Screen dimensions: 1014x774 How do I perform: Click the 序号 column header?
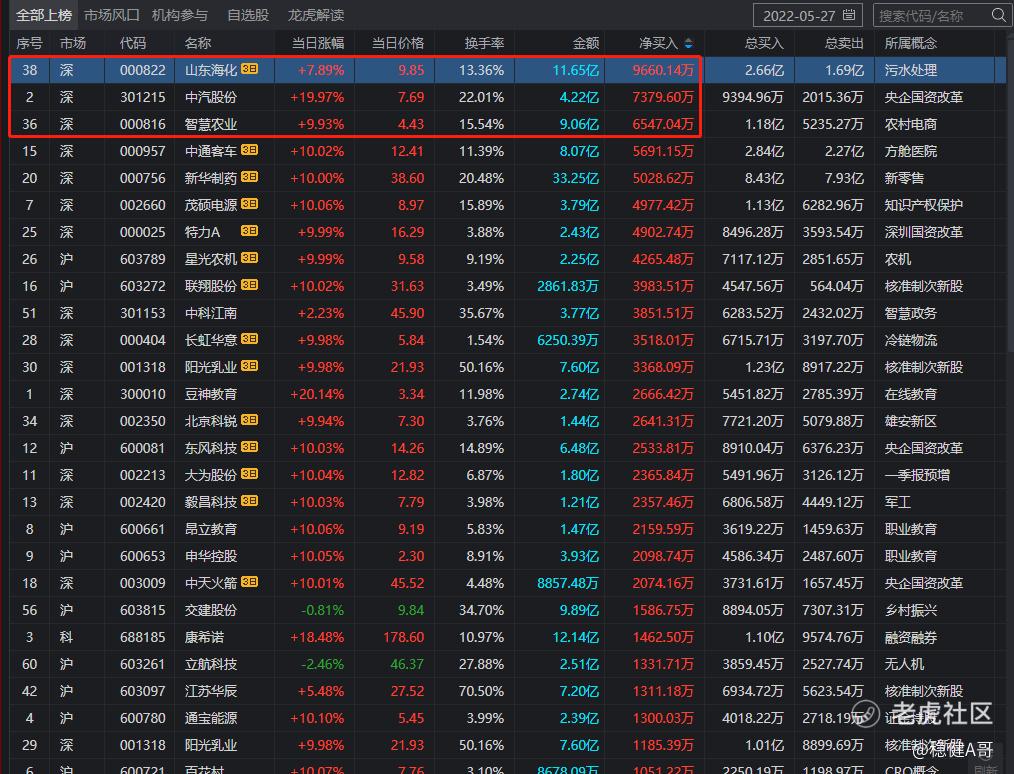click(x=29, y=43)
